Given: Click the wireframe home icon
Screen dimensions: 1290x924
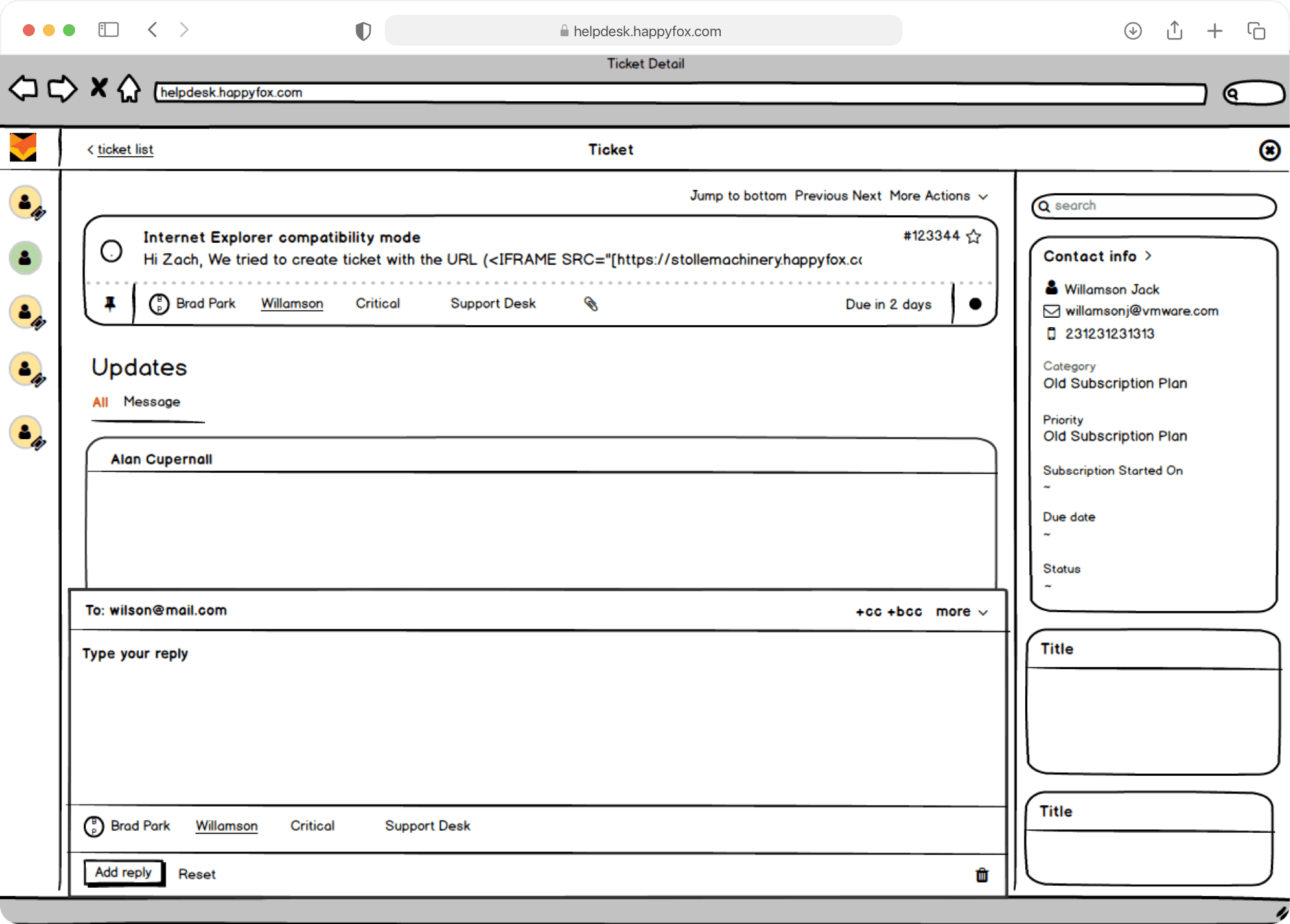Looking at the screenshot, I should (129, 89).
